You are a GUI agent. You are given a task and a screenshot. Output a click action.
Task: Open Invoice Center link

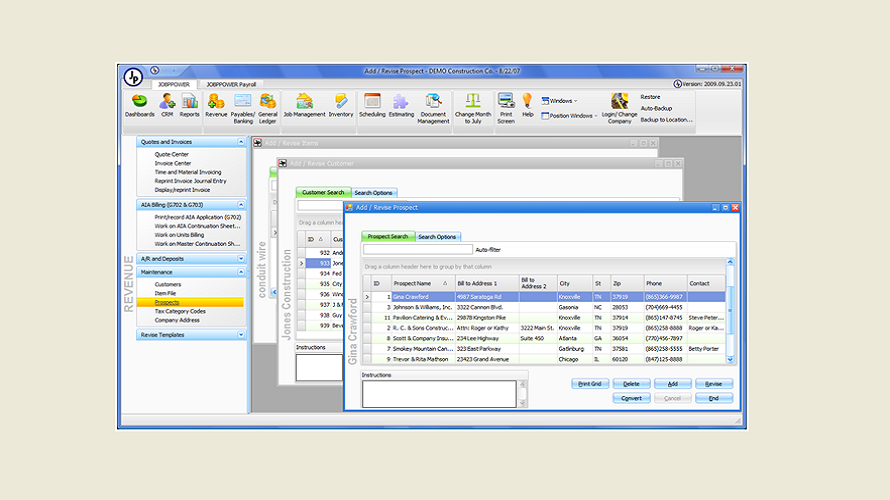tap(173, 163)
